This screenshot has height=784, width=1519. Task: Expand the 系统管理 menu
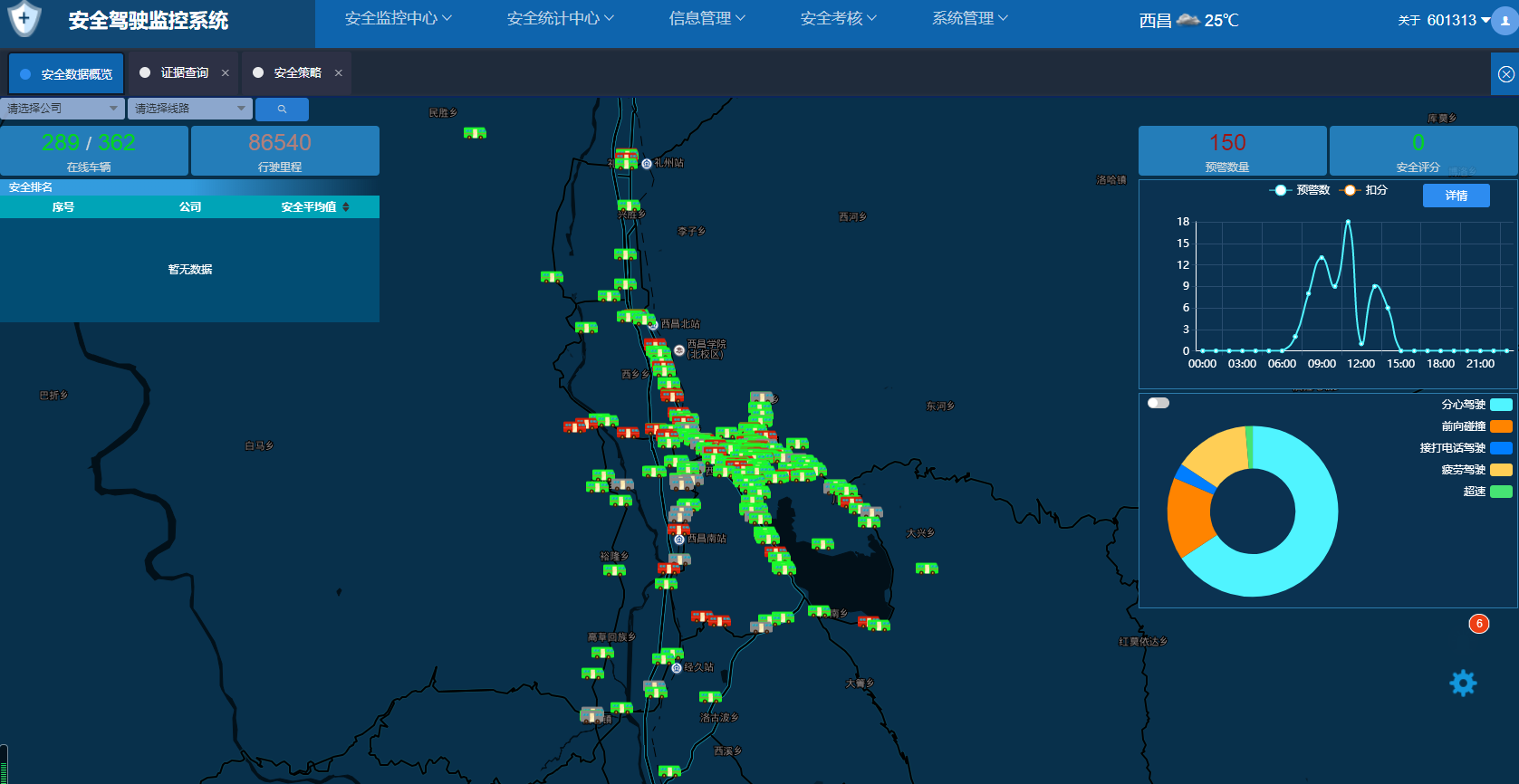[970, 18]
